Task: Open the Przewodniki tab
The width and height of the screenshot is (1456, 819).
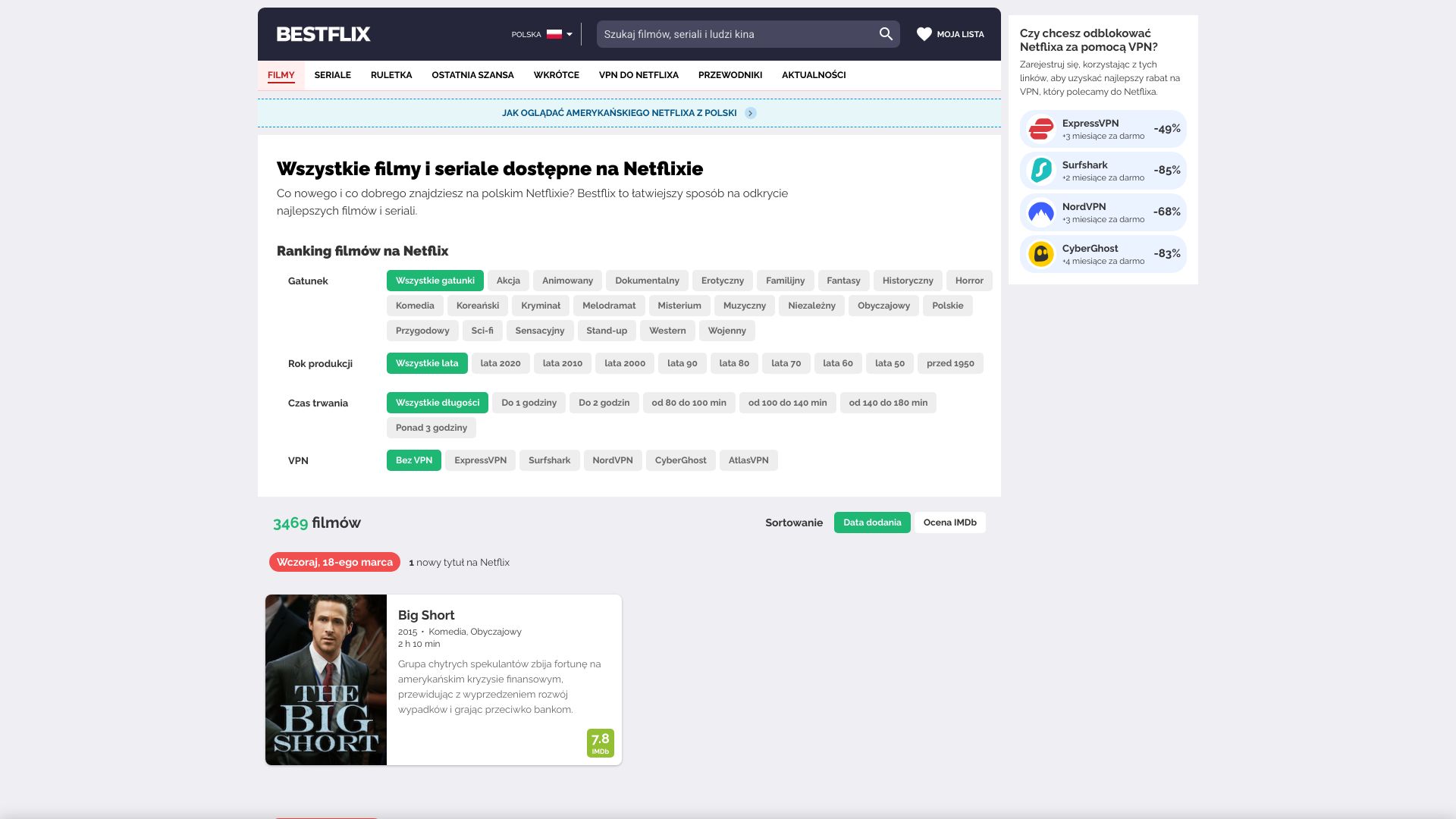Action: coord(730,75)
